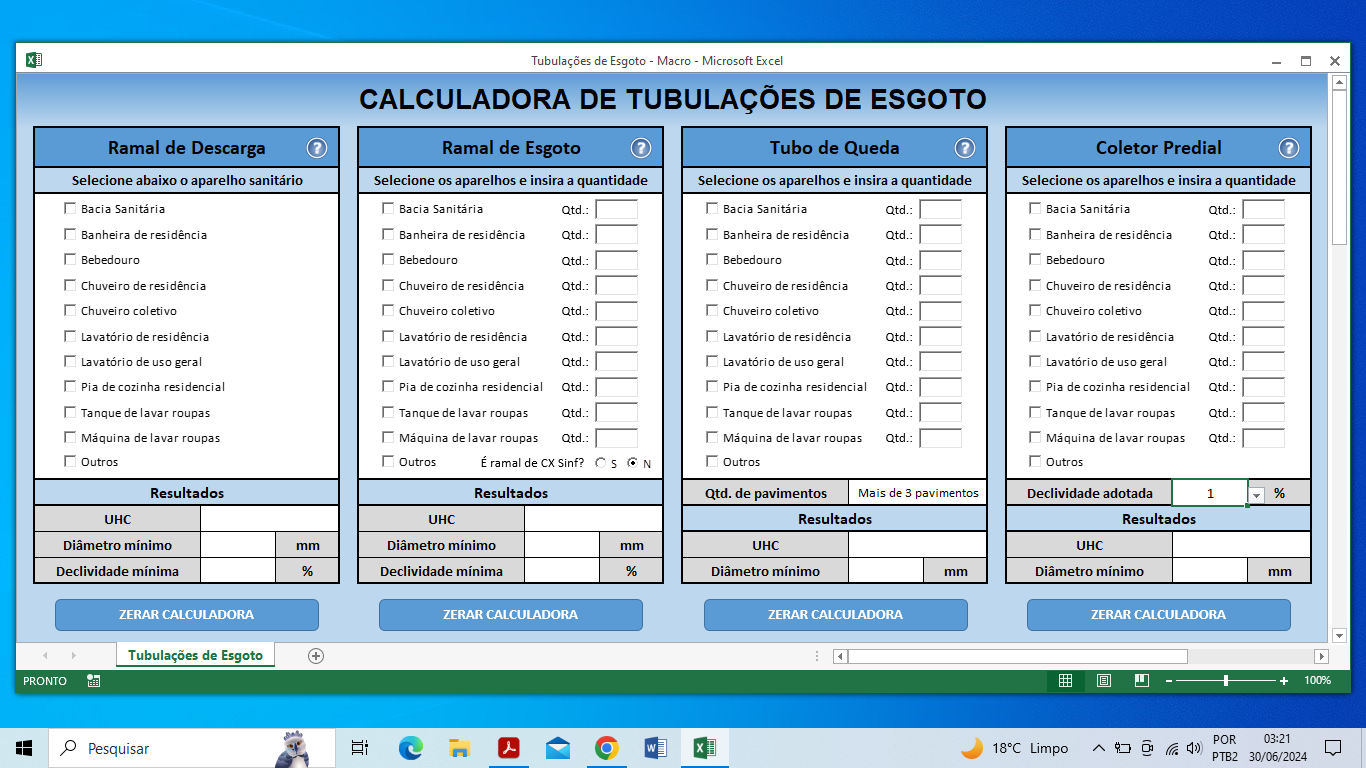Image resolution: width=1366 pixels, height=768 pixels.
Task: Check Bacia Sanitária in Ramal de Descarga
Action: [70, 209]
